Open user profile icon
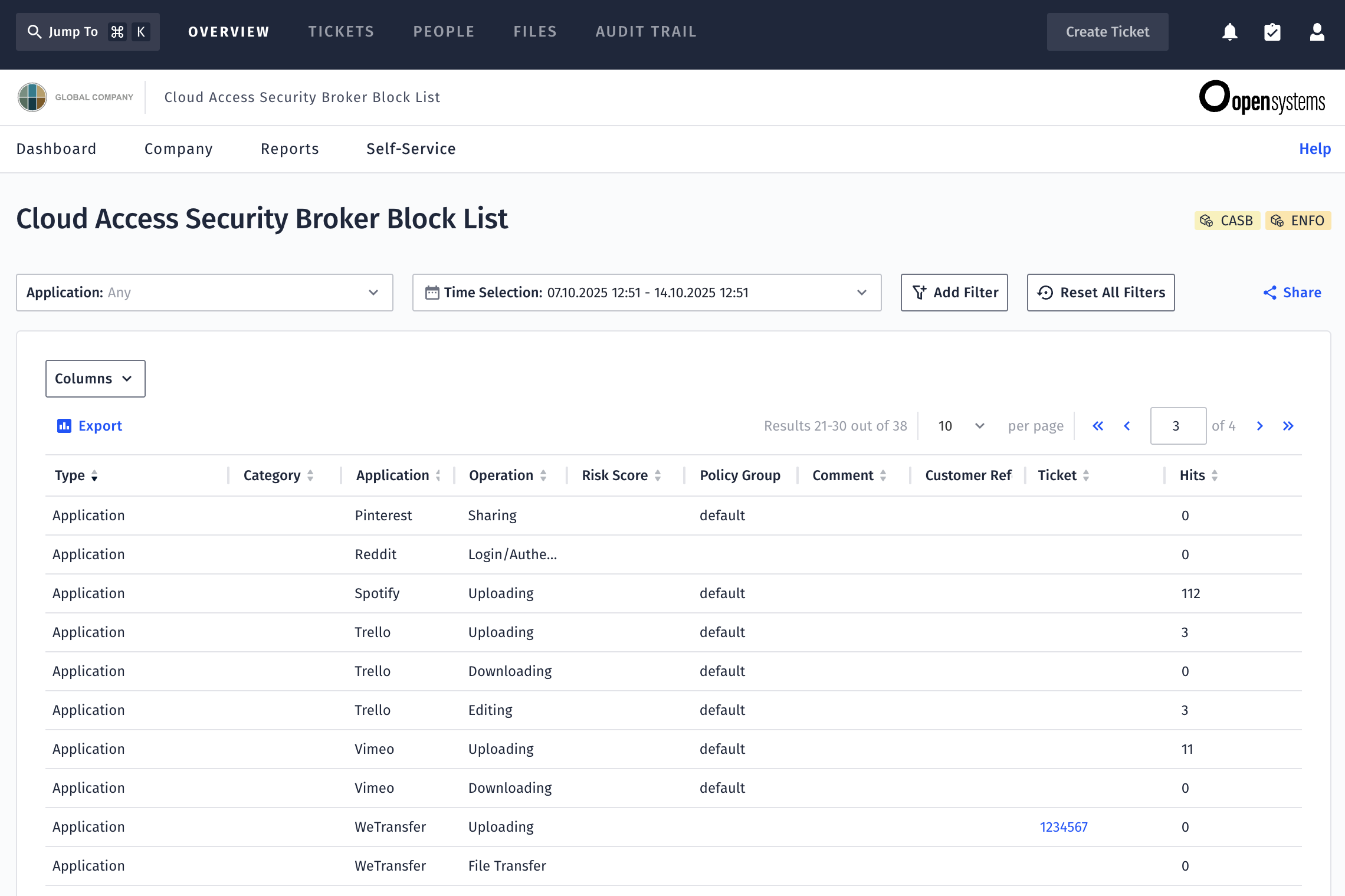This screenshot has width=1345, height=896. click(1317, 32)
